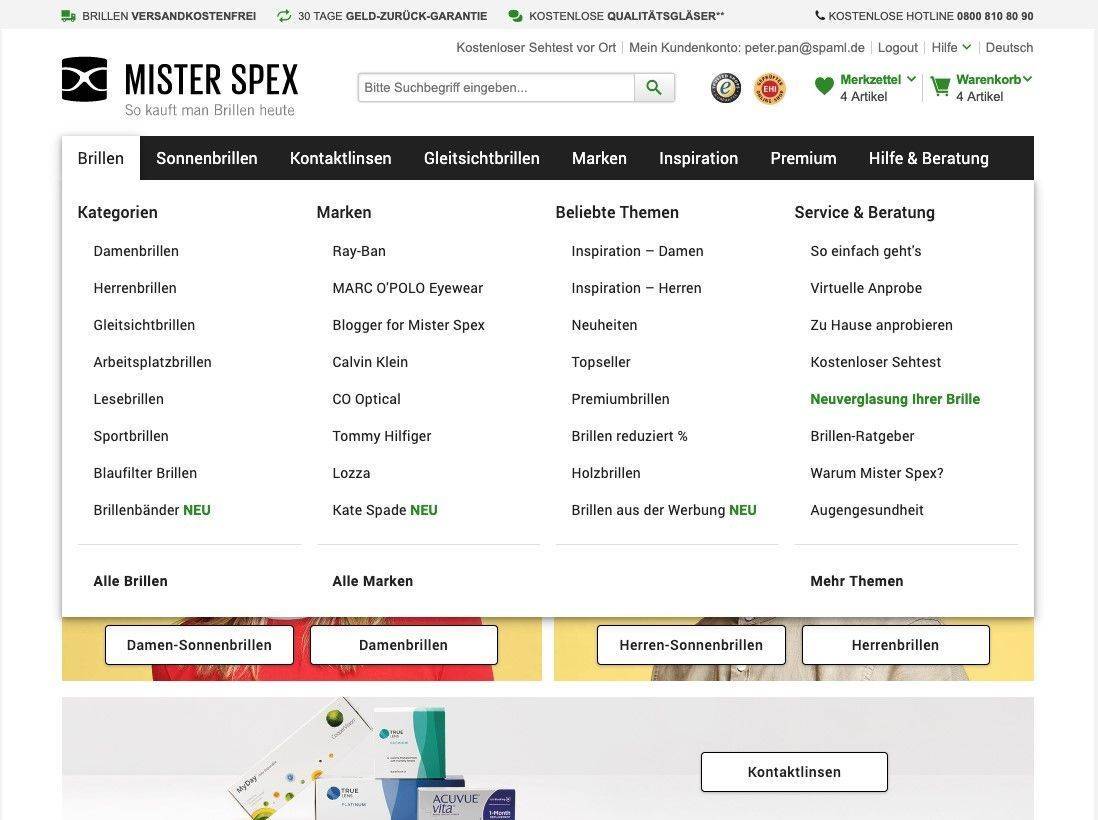Click the Herren-Sonnenbrillen button
1098x820 pixels.
click(x=691, y=645)
